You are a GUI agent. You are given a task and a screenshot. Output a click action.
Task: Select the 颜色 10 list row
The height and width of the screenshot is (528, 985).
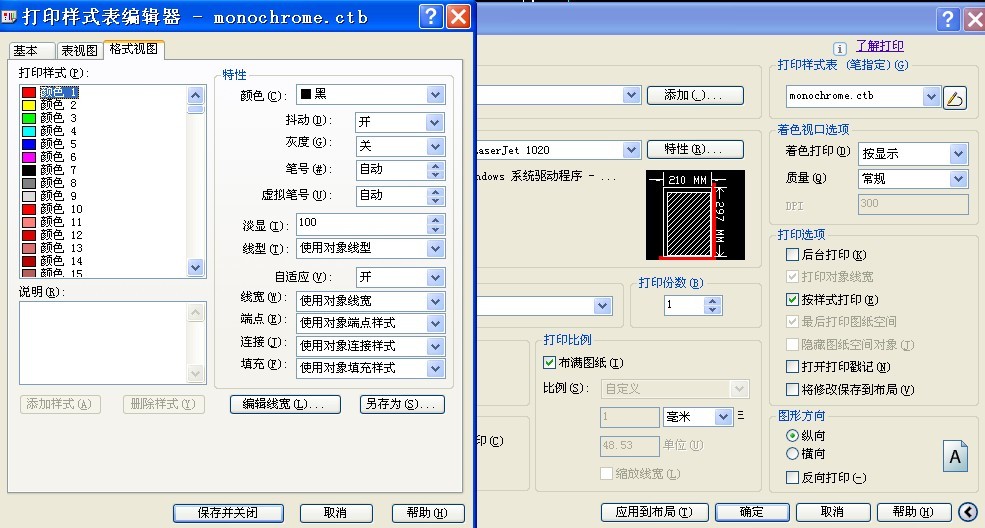point(53,209)
